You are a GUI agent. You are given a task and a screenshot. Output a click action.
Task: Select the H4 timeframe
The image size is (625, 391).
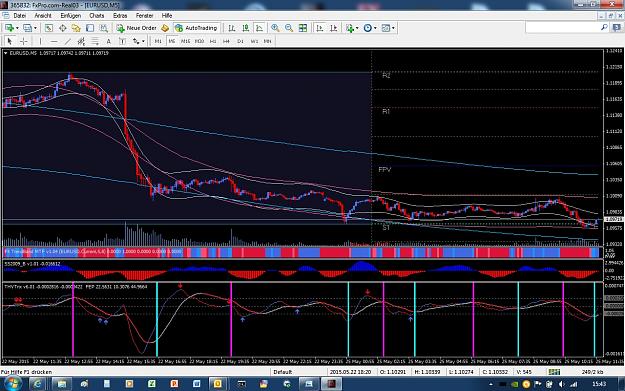pos(226,41)
